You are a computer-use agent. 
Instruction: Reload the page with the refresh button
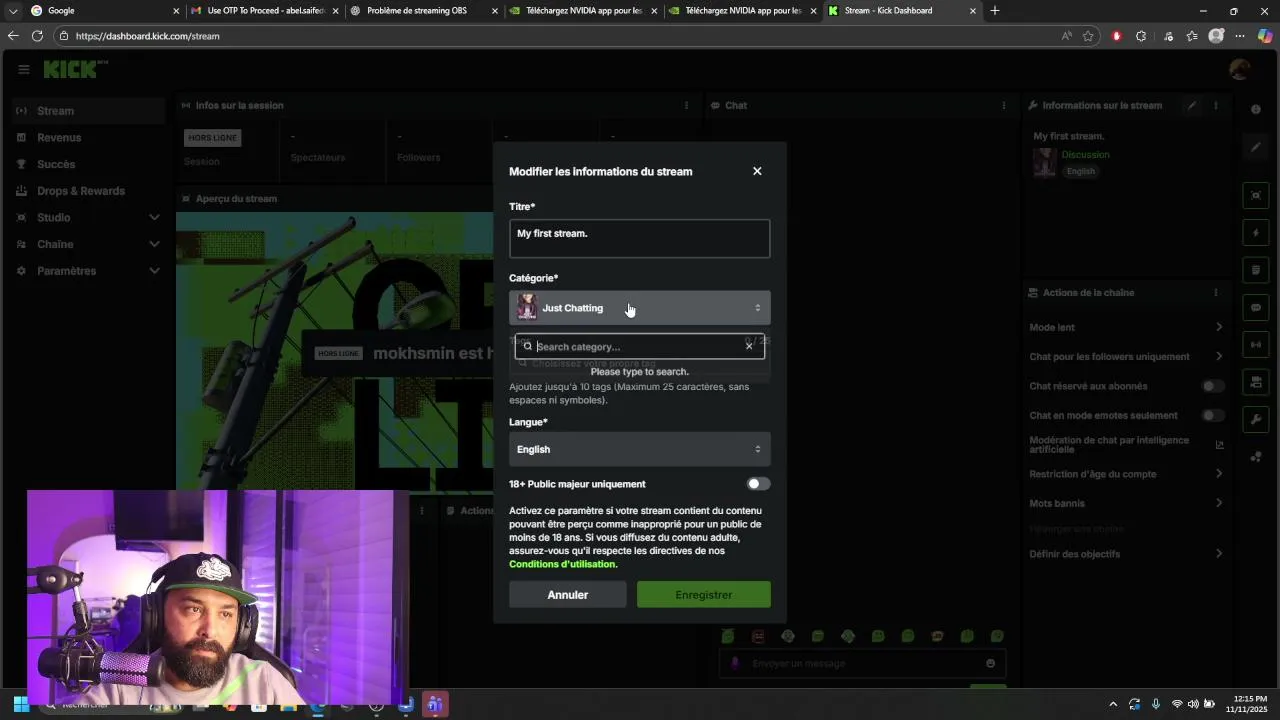click(37, 36)
